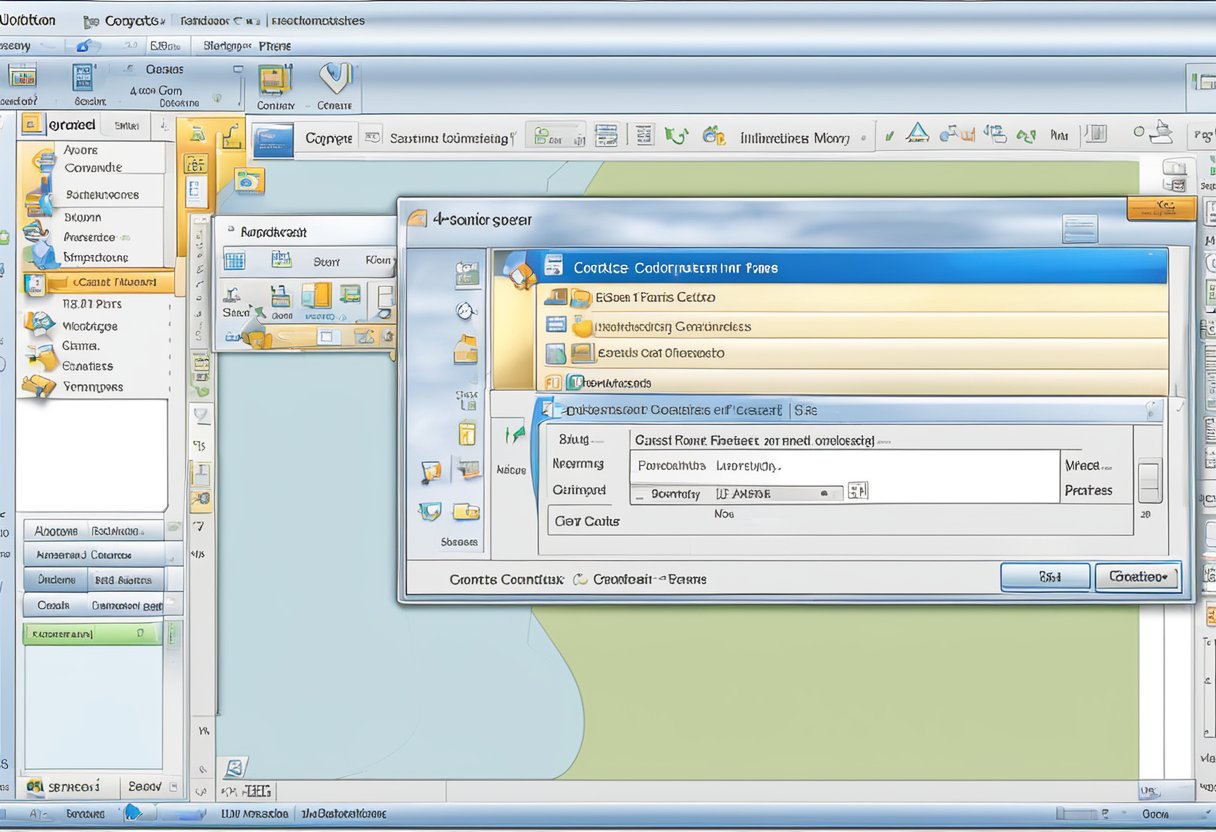
Task: Toggle the checkbox beside the Sonvtoly field
Action: tap(640, 493)
